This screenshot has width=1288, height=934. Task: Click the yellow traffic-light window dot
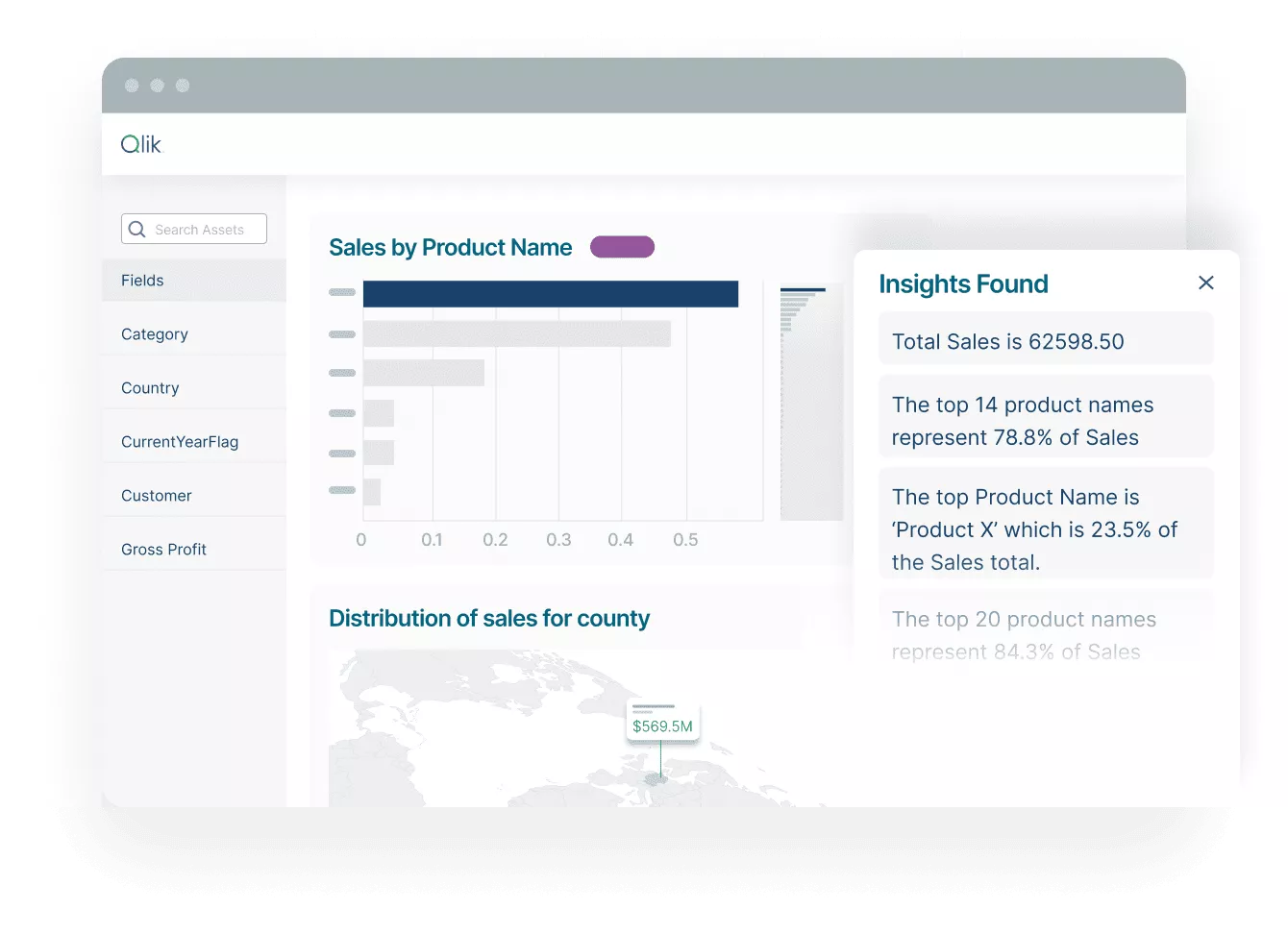[x=157, y=85]
